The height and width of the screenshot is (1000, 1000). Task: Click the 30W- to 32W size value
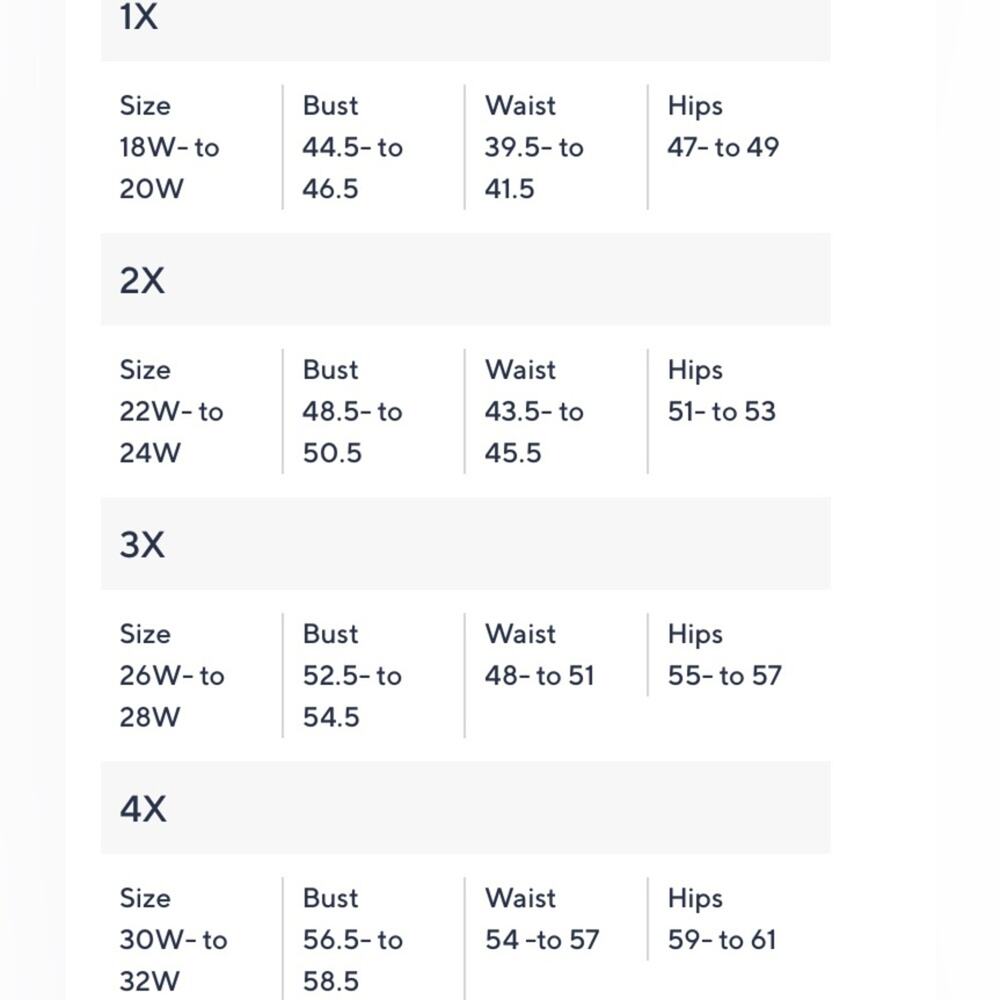point(173,960)
